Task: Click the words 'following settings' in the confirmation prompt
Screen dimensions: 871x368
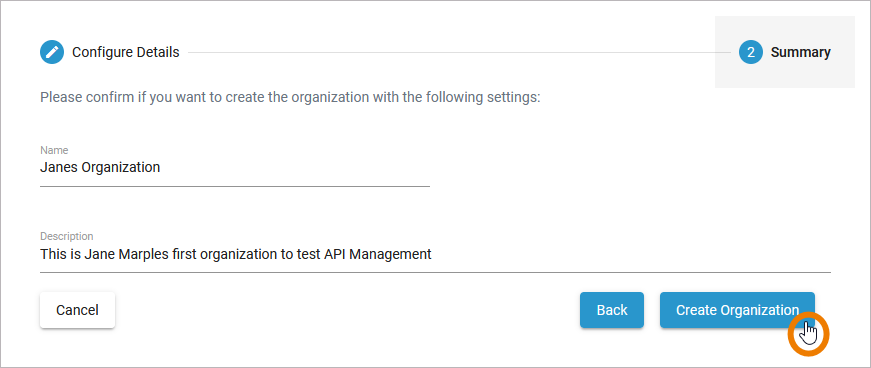Action: tap(483, 98)
